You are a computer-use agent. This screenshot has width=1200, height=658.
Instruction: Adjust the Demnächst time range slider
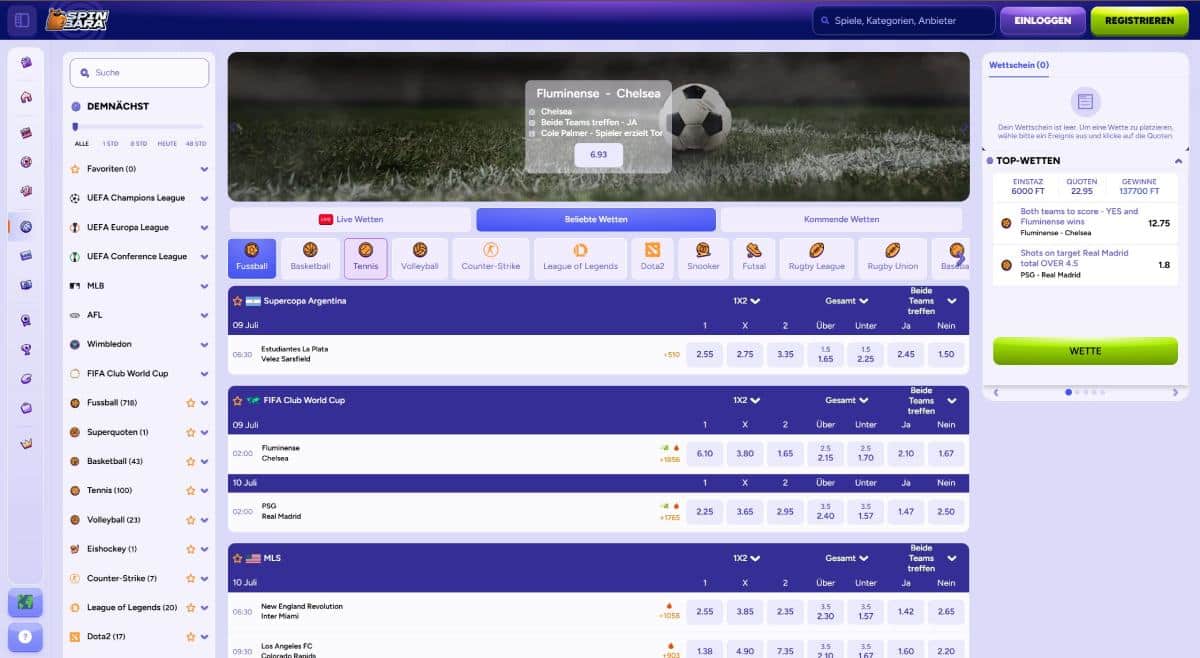click(x=75, y=127)
